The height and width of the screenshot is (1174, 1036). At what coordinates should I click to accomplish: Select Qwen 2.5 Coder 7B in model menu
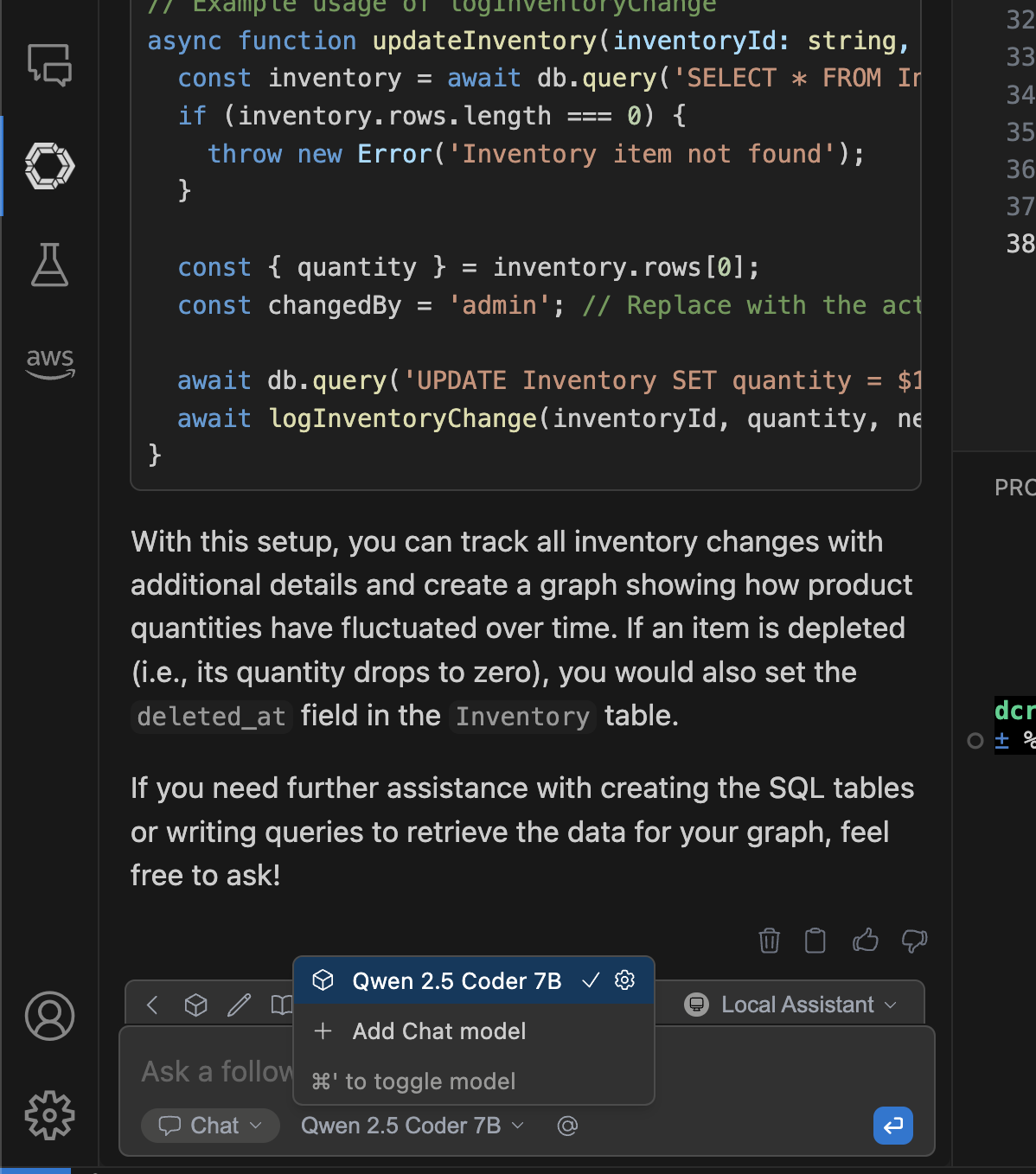click(457, 981)
